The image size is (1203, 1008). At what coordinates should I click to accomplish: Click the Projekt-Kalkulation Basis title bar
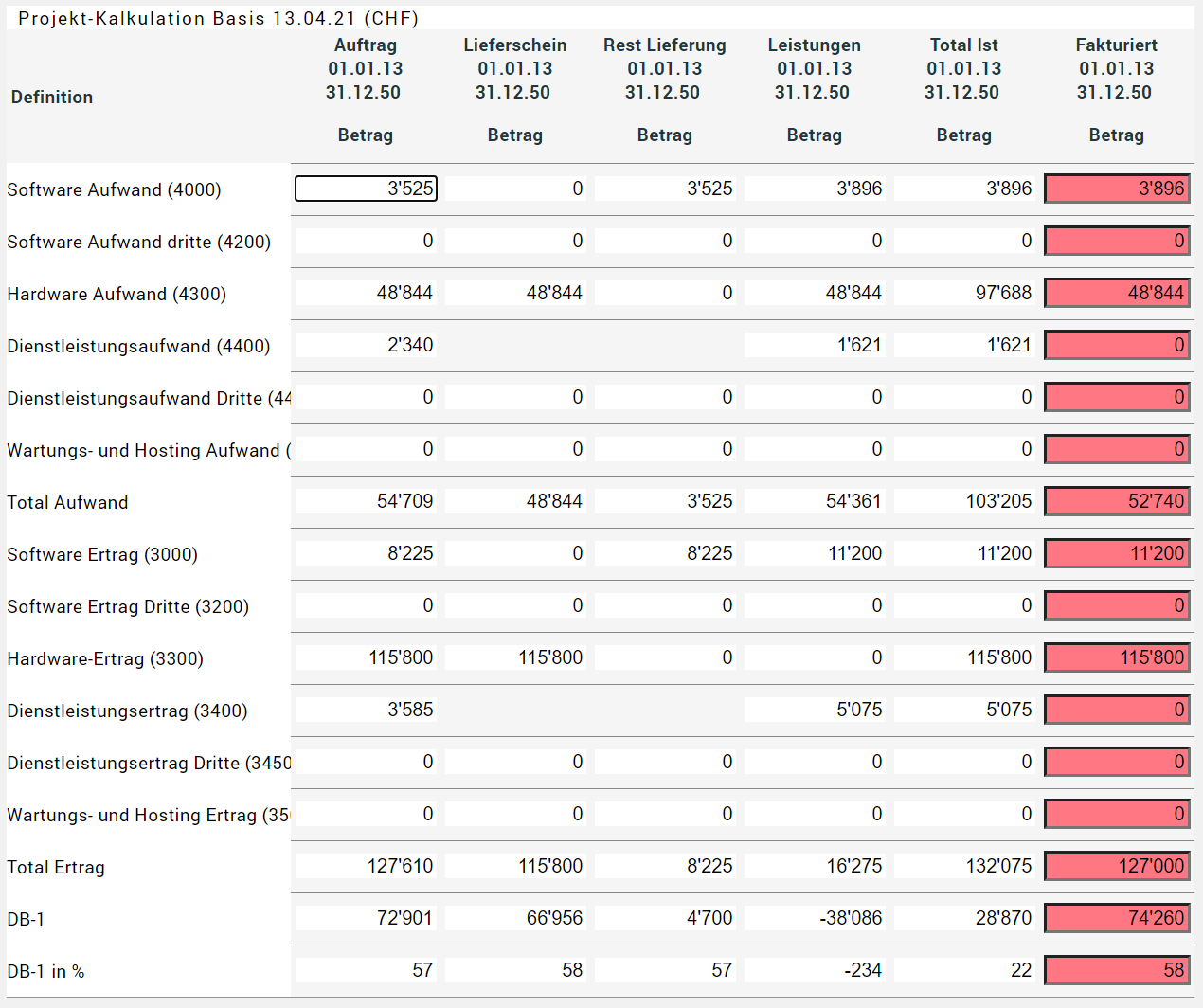pos(218,18)
